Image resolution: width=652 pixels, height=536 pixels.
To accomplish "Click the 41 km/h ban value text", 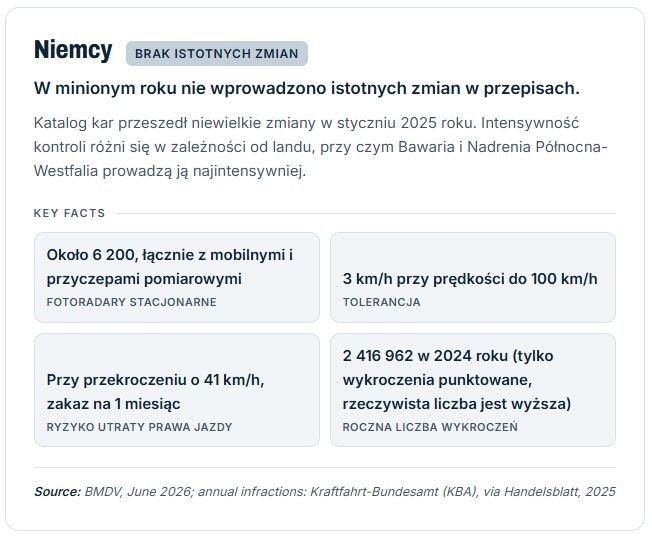I will [x=156, y=392].
